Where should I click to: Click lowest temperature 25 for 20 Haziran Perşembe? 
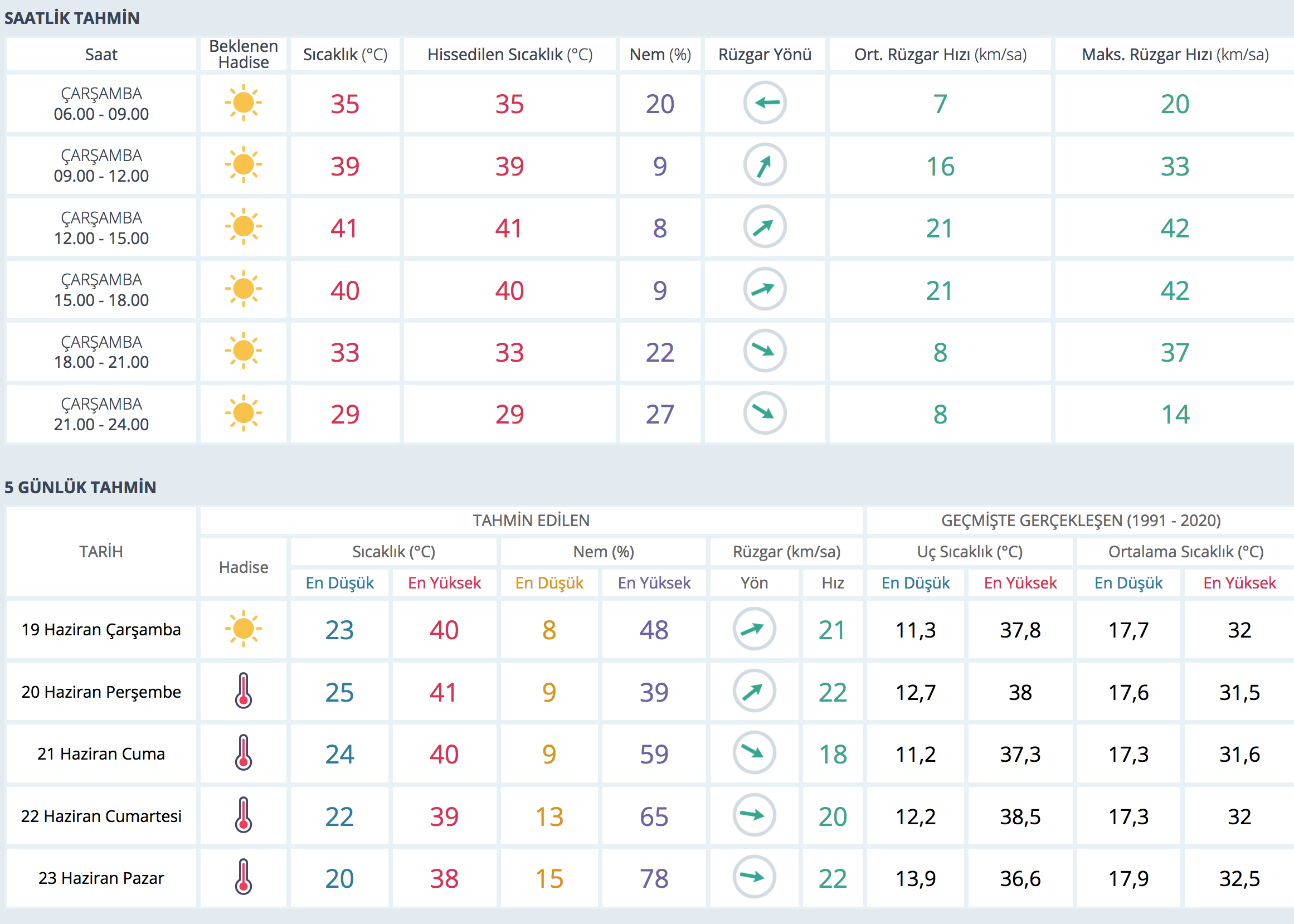tap(339, 692)
